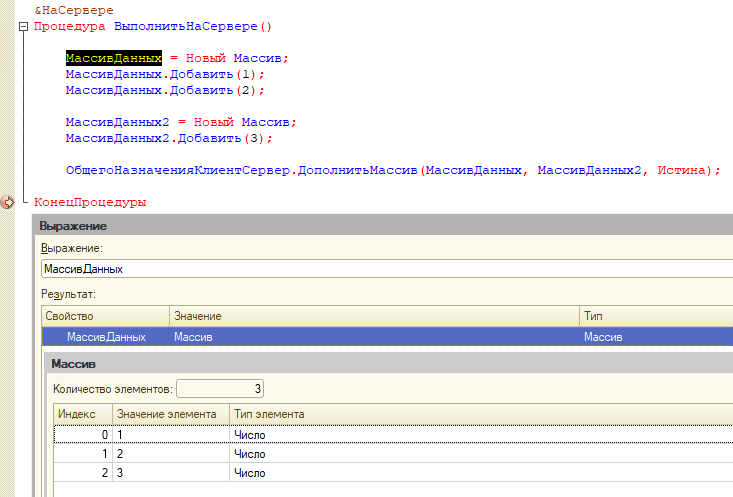Click the Выражение input field

(386, 269)
